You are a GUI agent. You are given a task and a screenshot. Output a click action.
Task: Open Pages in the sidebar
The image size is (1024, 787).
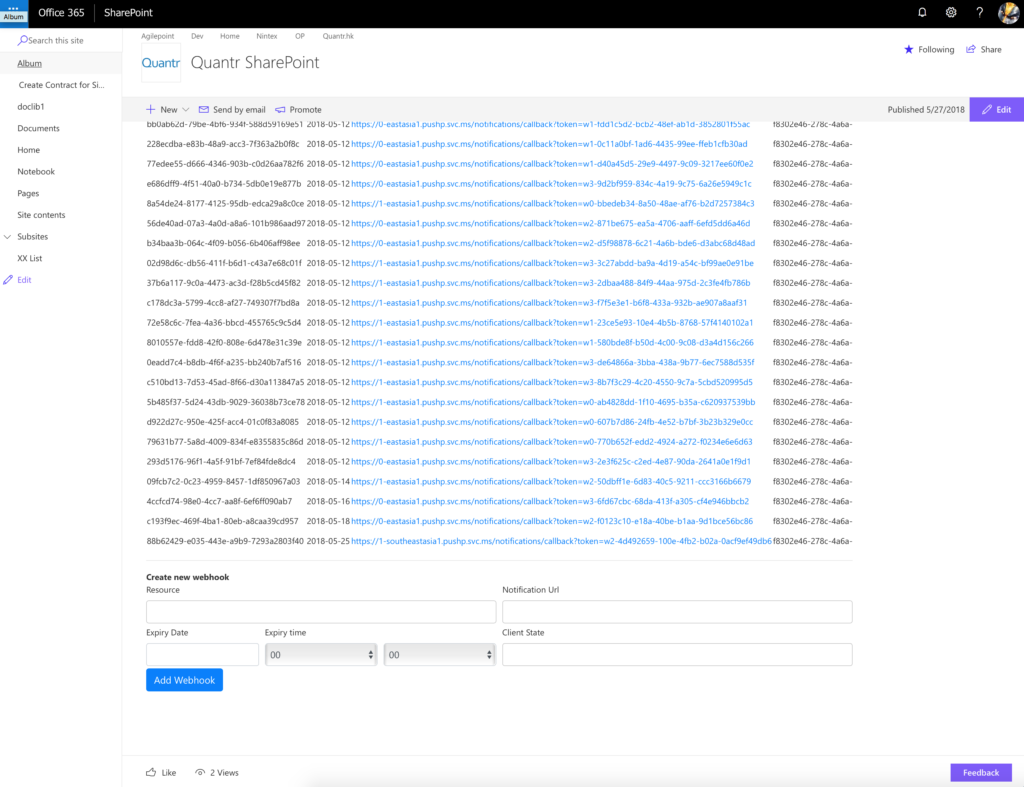click(x=28, y=194)
